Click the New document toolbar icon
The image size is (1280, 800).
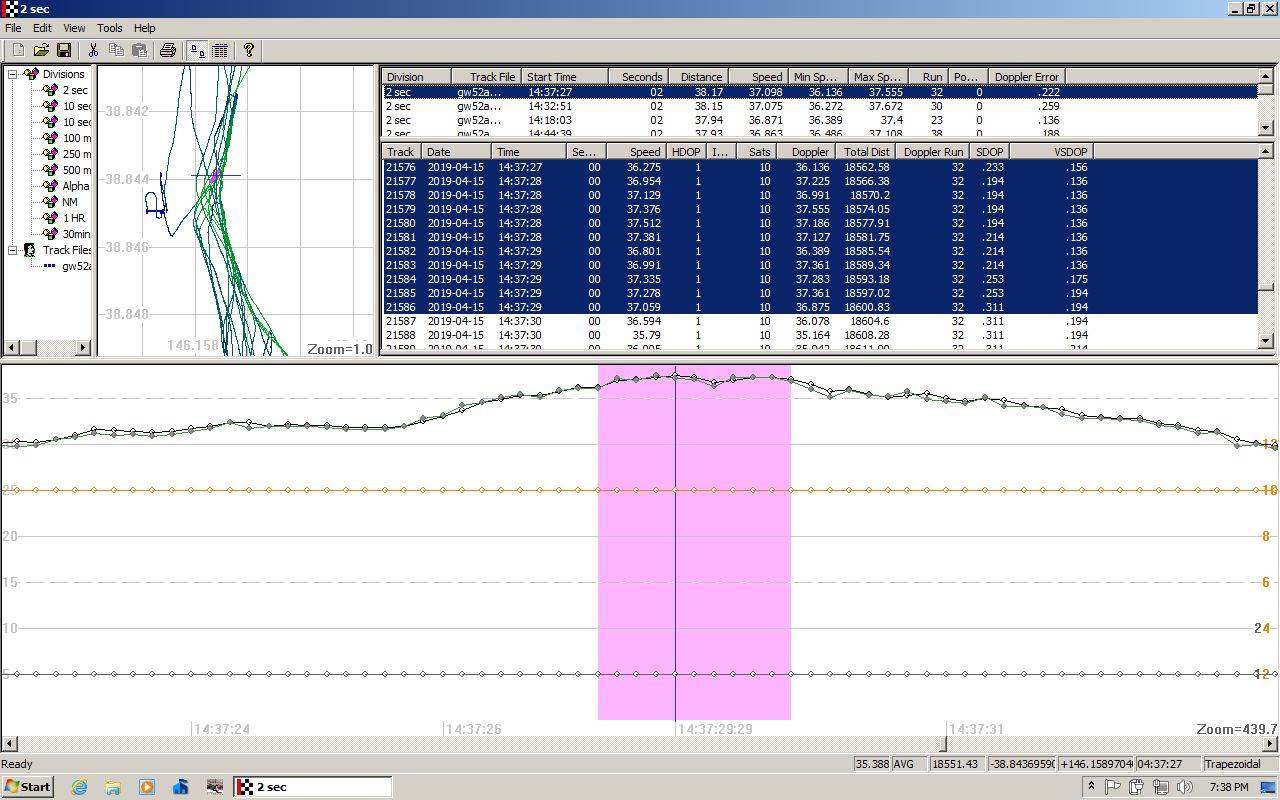[x=19, y=50]
